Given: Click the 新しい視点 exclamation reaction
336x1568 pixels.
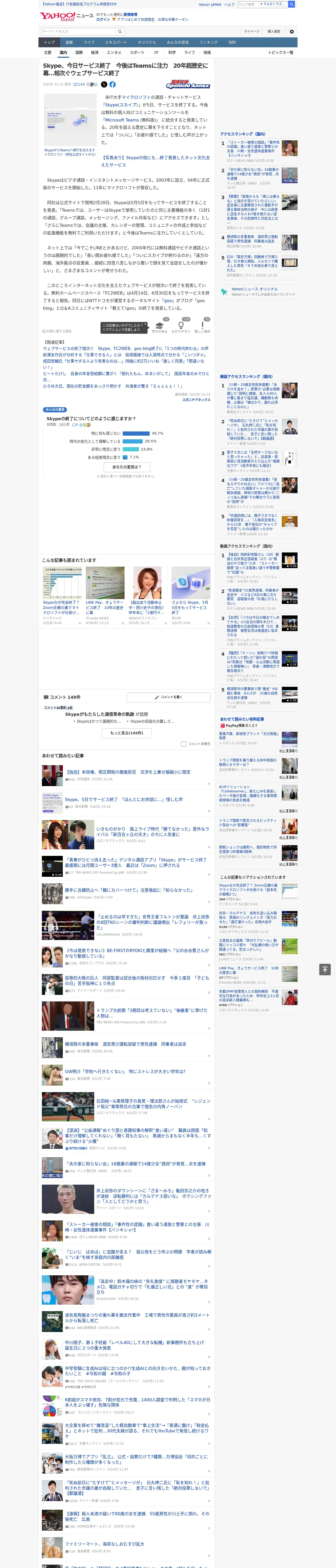Looking at the screenshot, I should [x=203, y=326].
